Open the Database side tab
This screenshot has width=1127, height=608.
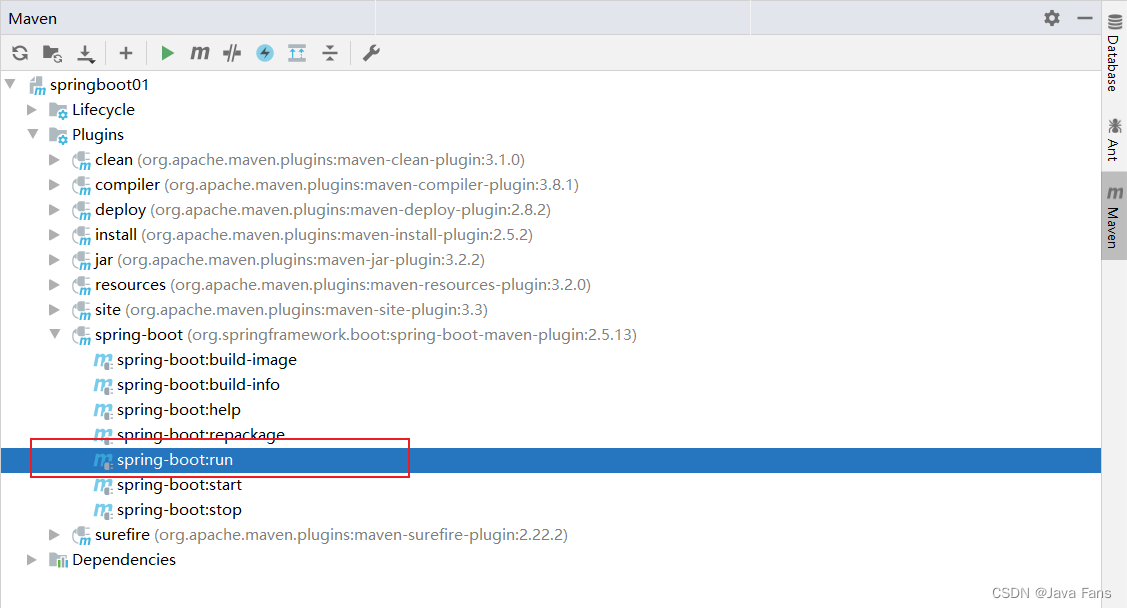coord(1114,53)
